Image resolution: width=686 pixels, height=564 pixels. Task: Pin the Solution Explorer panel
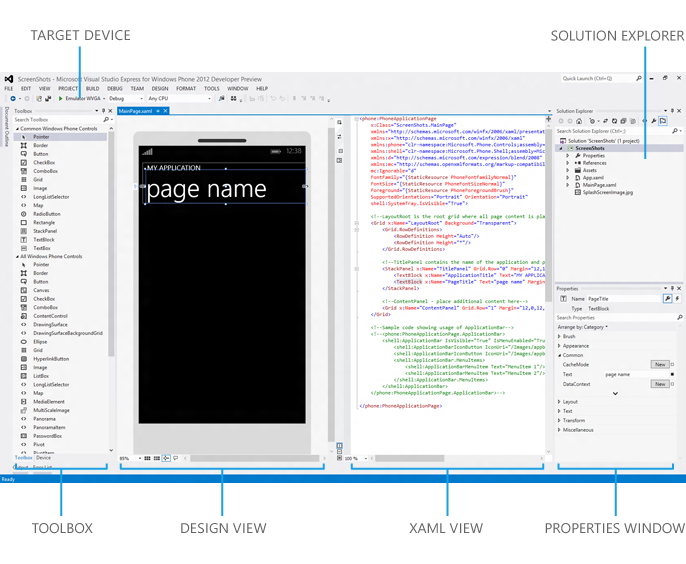[x=672, y=111]
